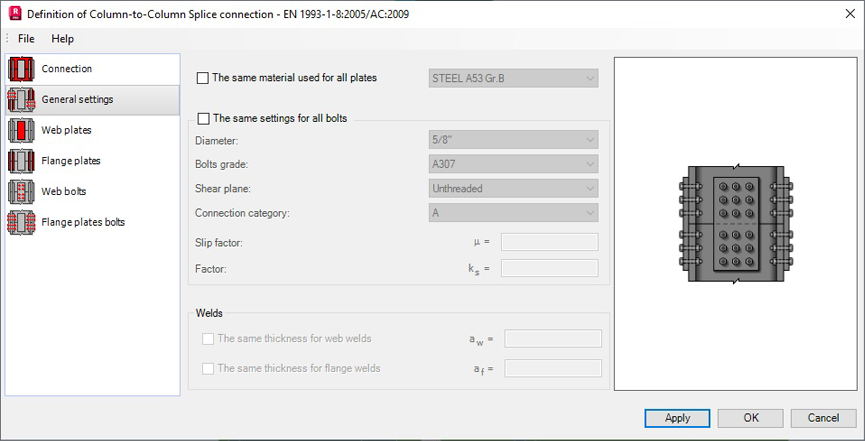Viewport: 865px width, 441px height.
Task: Open the Web plates icon
Action: tap(21, 131)
